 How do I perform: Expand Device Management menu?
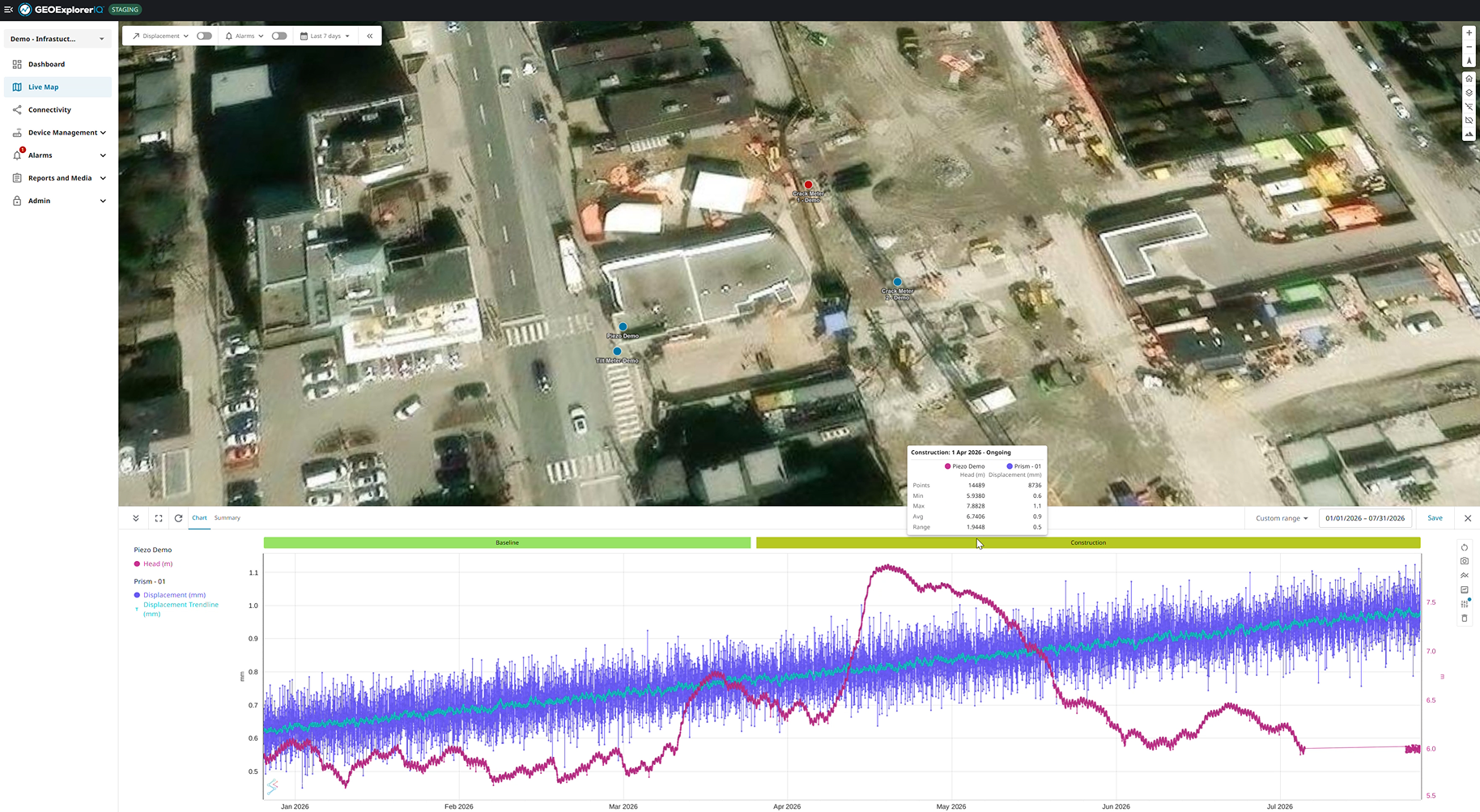[57, 133]
